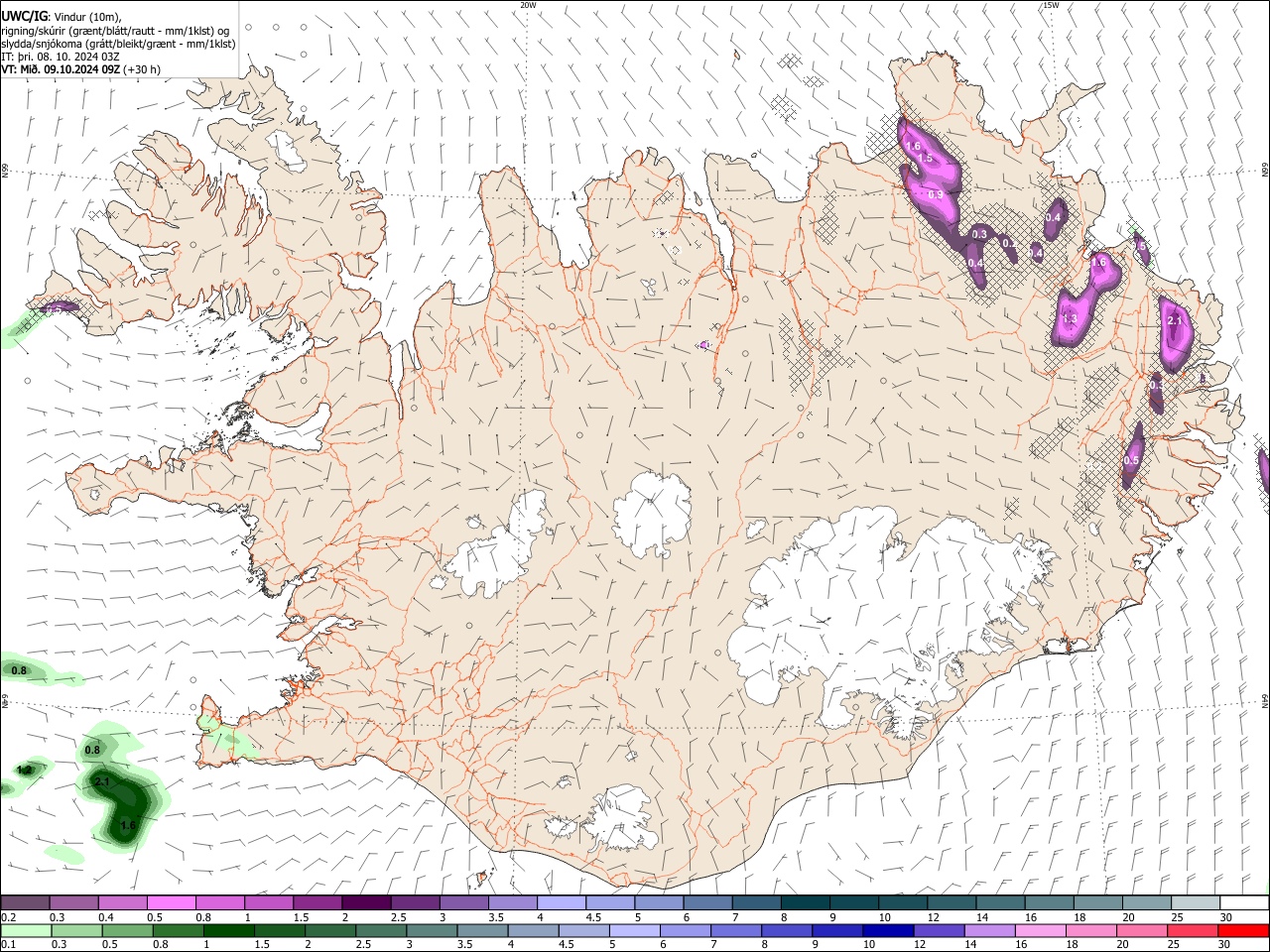Select the bright red swatch after rain scale 30
This screenshot has width=1270, height=952.
tap(1243, 931)
